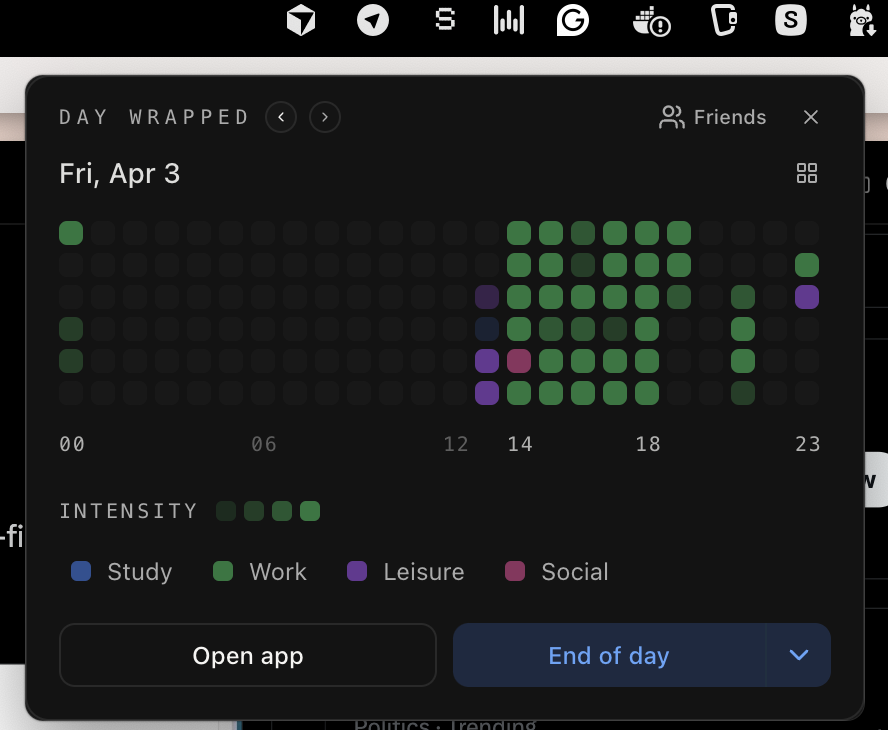The image size is (888, 730).
Task: Click the Fri, Apr 3 date heading
Action: click(x=119, y=173)
